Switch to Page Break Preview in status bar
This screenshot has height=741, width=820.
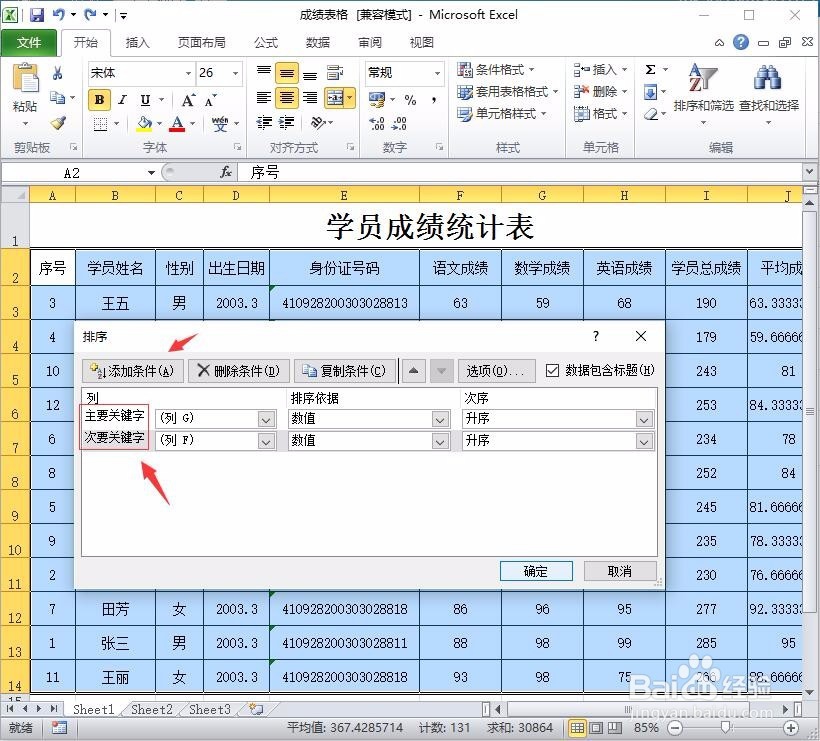pos(614,727)
